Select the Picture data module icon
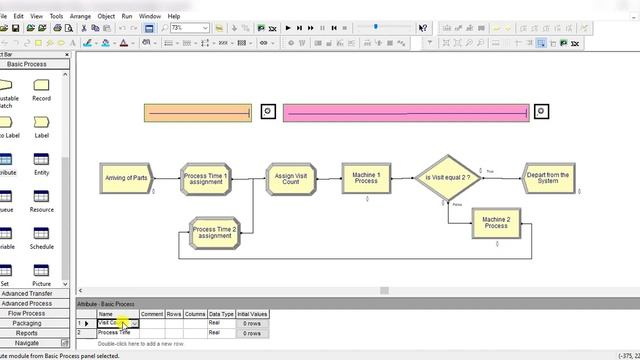Viewport: 640px width, 360px height. (x=41, y=271)
